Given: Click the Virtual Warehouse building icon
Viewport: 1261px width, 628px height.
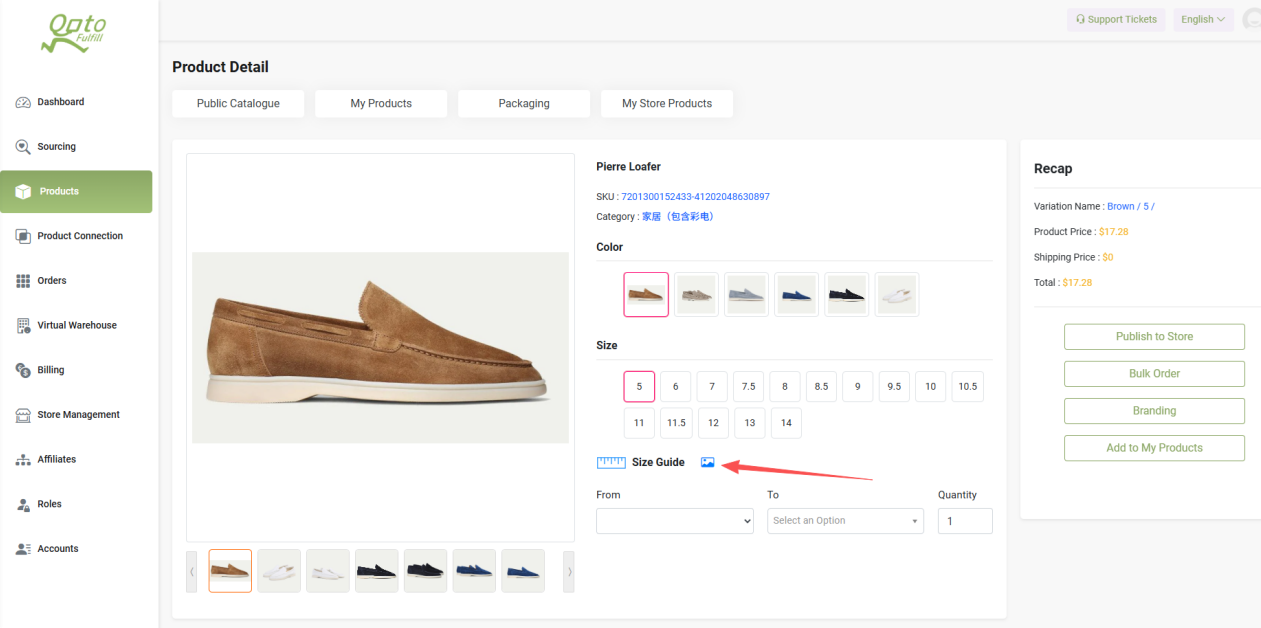Looking at the screenshot, I should [x=23, y=326].
